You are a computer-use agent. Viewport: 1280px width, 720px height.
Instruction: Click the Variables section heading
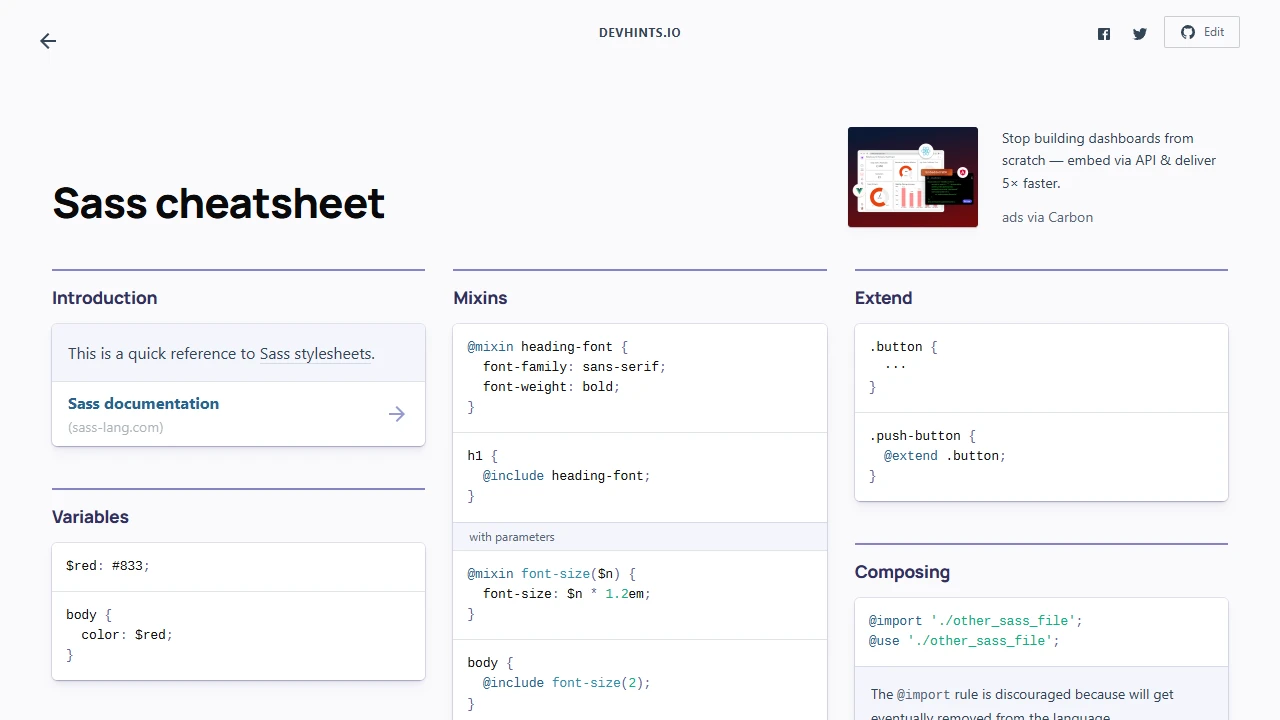pyautogui.click(x=90, y=517)
